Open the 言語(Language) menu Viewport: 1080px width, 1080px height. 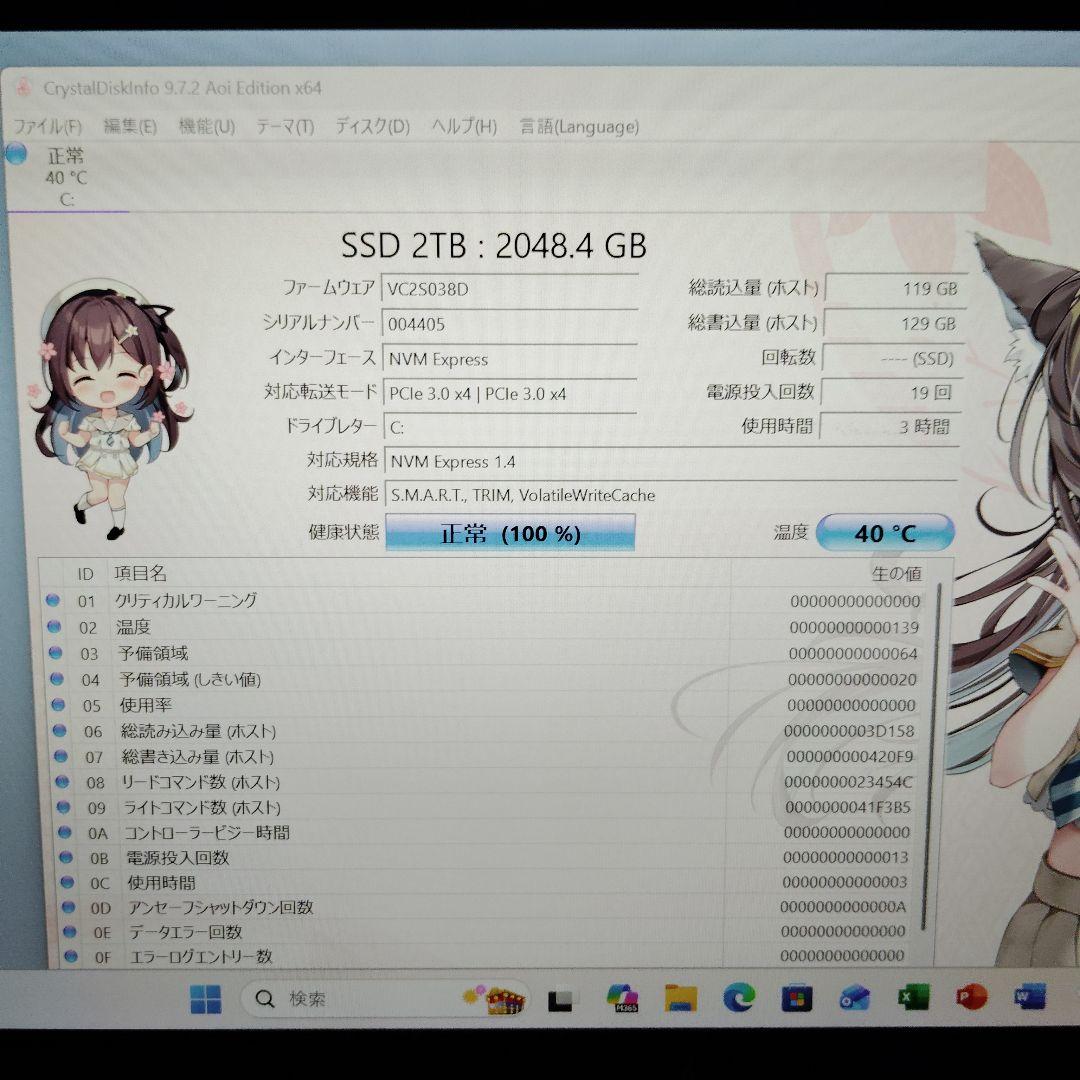pos(577,127)
